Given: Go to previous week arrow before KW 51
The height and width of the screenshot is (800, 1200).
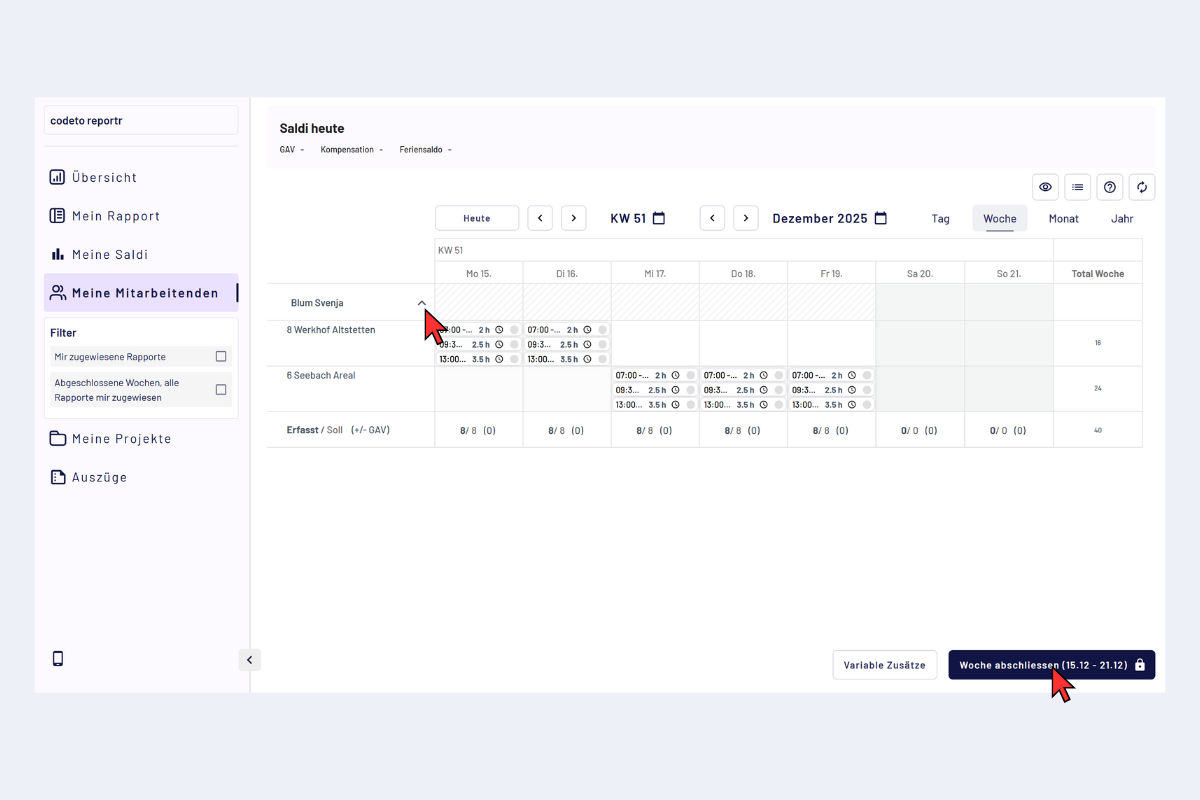Looking at the screenshot, I should coord(540,218).
